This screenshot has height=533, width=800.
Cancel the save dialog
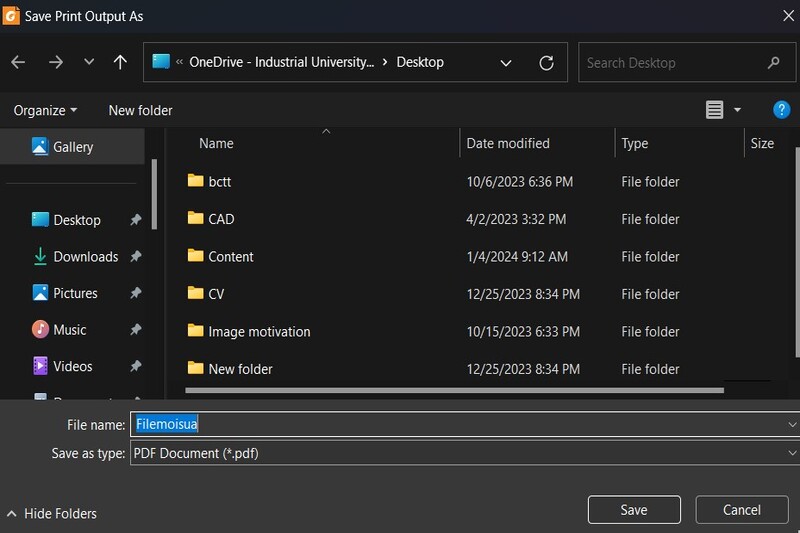[741, 510]
